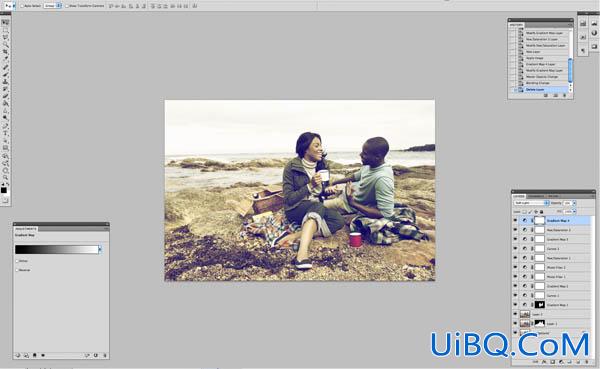Select the Lasso tool
Screen dimensions: 600x369
[5, 37]
